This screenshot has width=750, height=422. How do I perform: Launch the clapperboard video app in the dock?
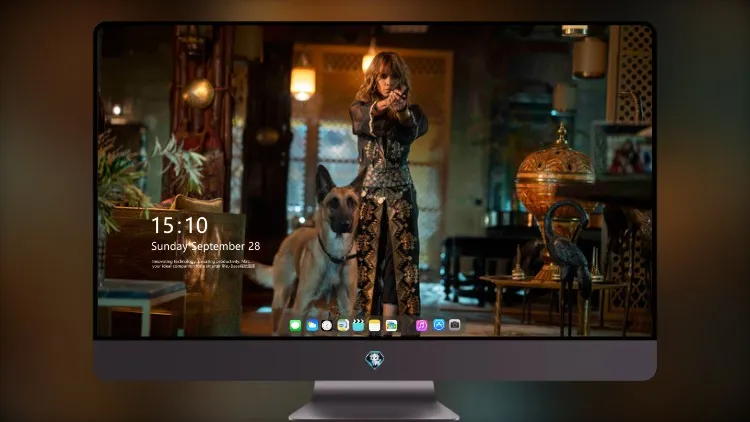359,326
